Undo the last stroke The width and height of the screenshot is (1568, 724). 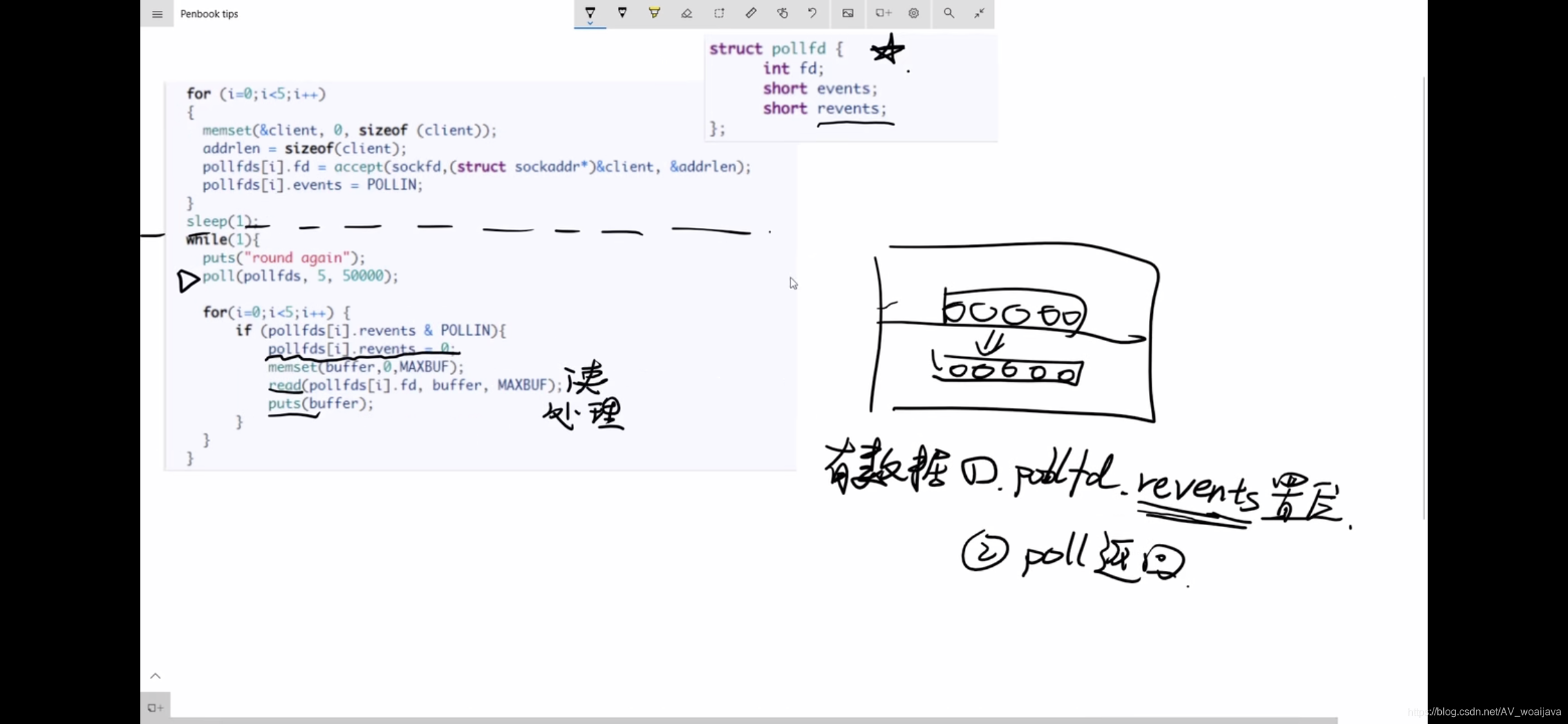(812, 13)
